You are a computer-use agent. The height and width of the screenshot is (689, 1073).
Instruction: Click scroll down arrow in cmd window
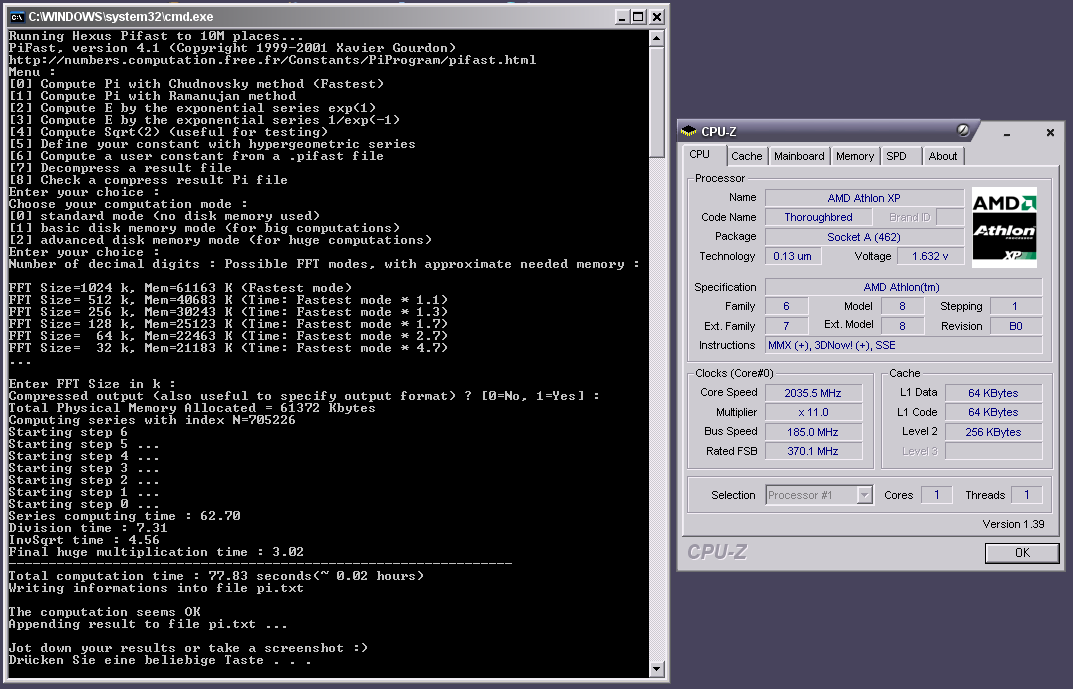pos(656,669)
